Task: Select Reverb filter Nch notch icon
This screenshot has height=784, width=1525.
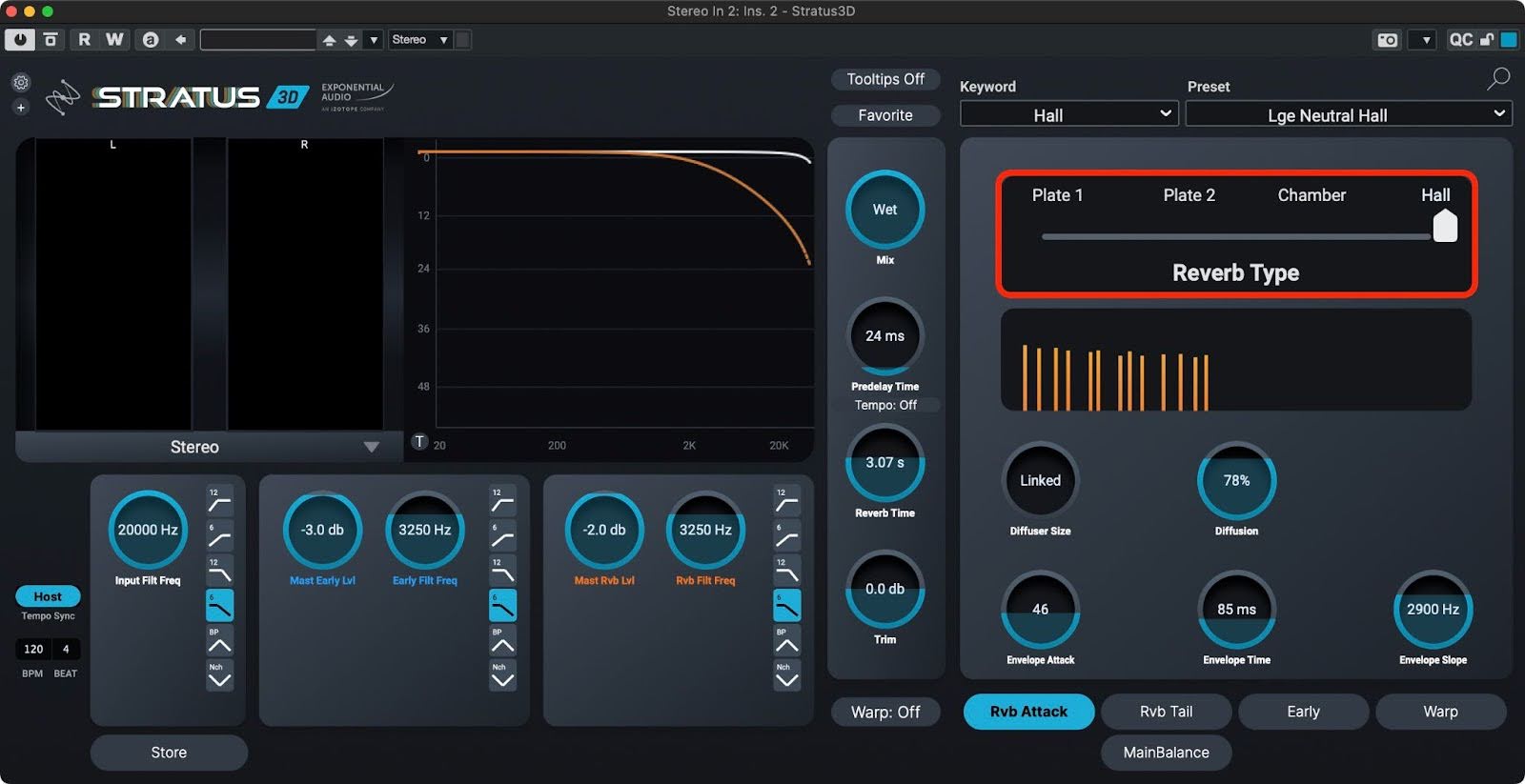Action: [786, 675]
